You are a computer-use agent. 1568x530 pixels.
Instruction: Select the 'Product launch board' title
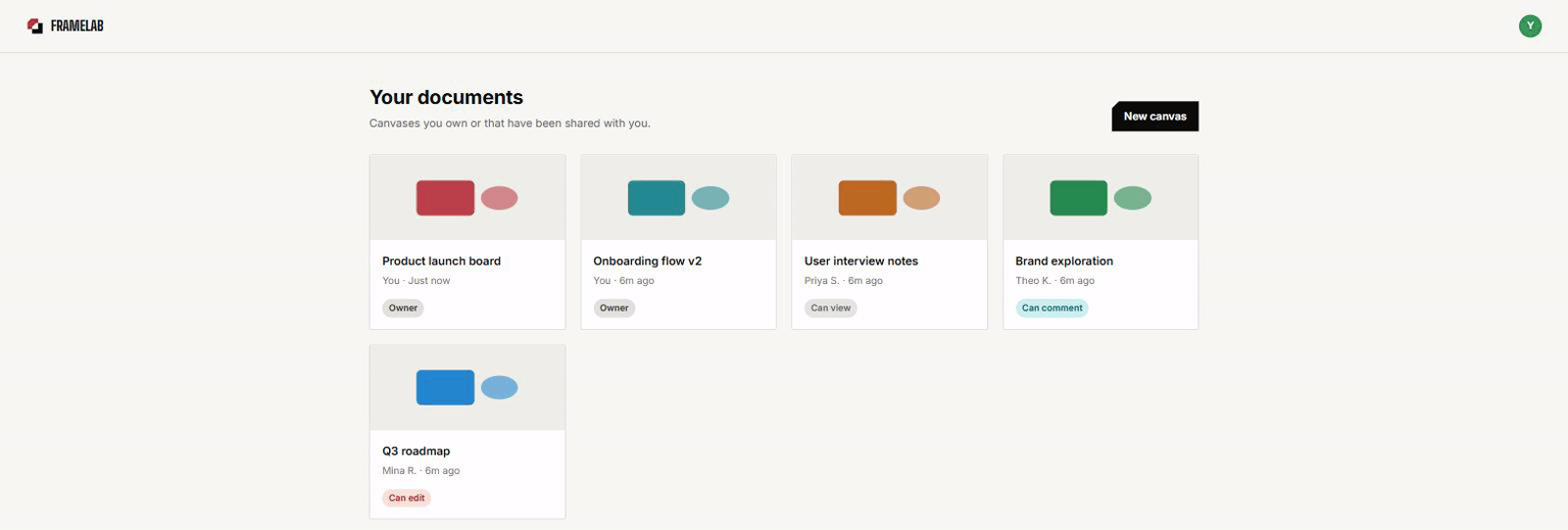pos(441,262)
